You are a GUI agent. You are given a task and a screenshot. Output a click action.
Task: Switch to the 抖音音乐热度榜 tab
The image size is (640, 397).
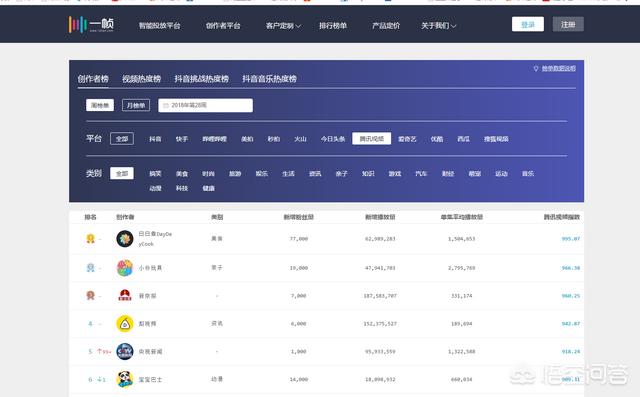(x=269, y=79)
